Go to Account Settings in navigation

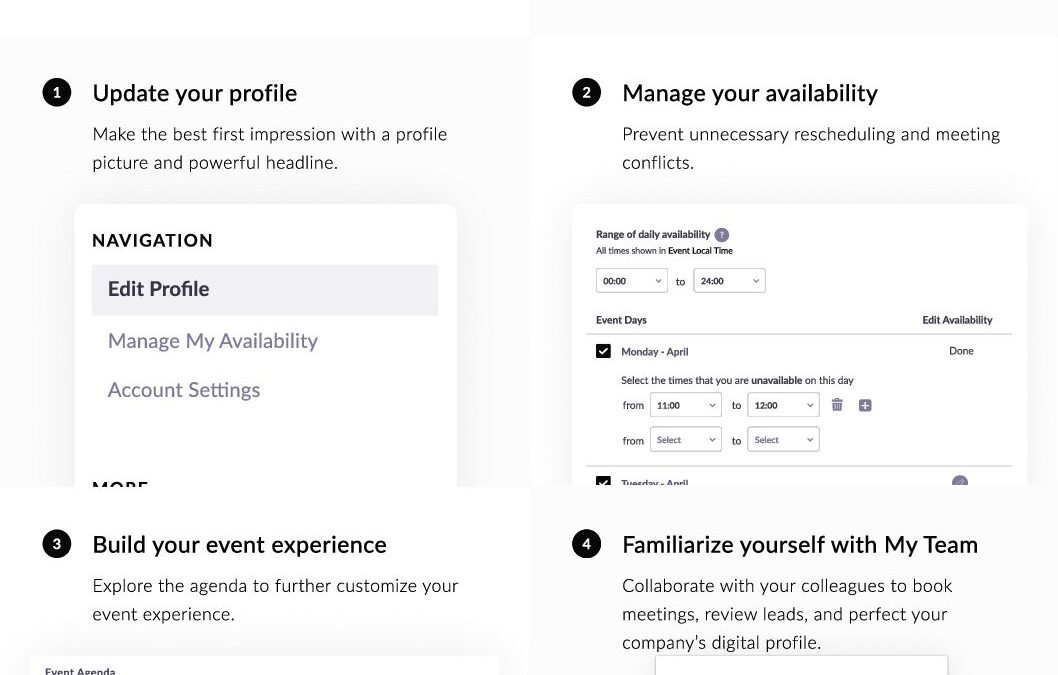click(x=184, y=390)
